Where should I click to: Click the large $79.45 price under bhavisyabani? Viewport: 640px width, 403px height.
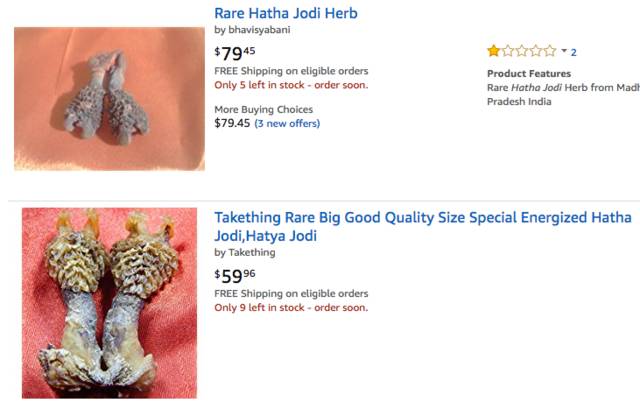[x=235, y=52]
